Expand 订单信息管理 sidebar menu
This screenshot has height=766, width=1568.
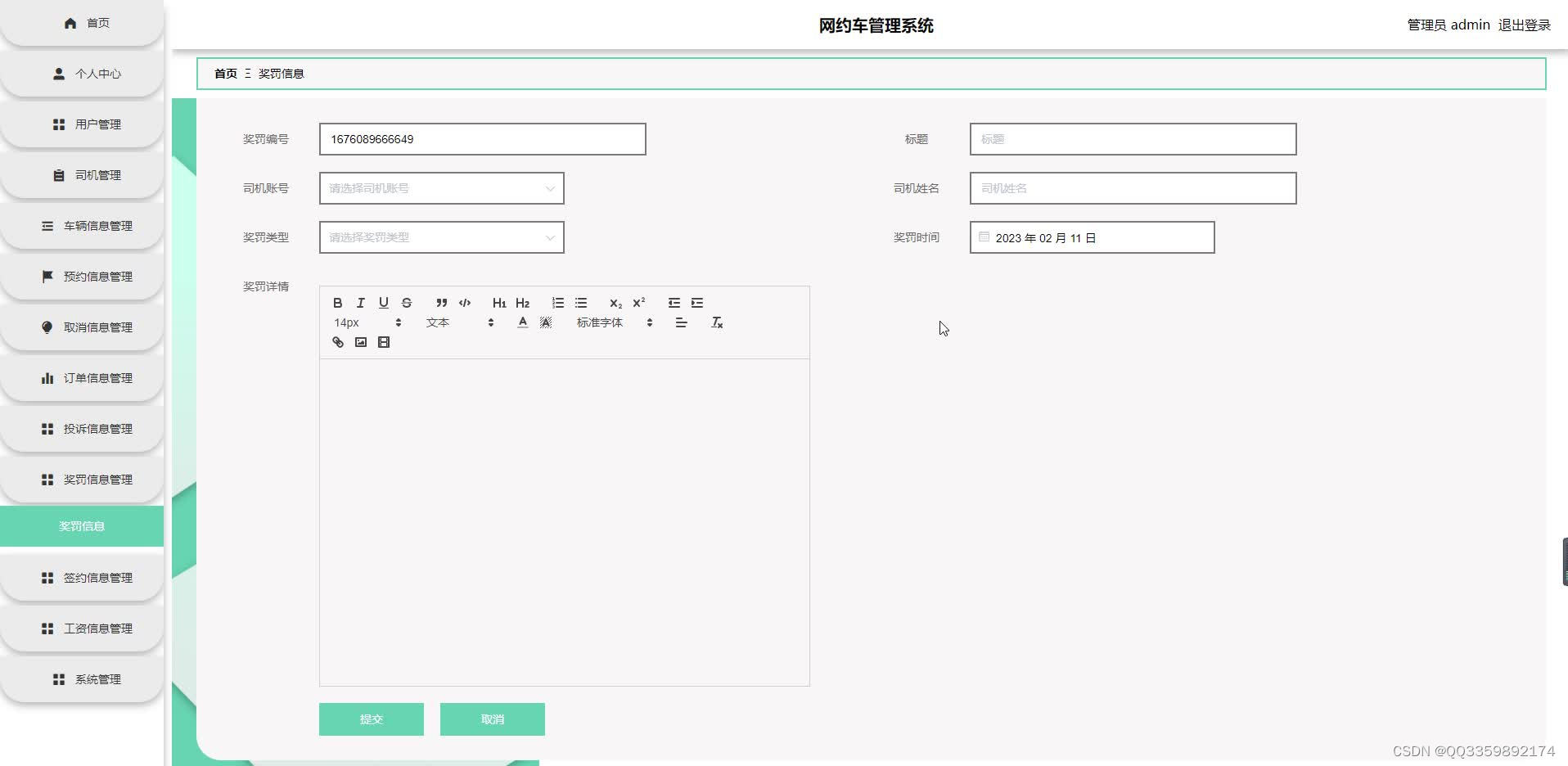point(82,378)
